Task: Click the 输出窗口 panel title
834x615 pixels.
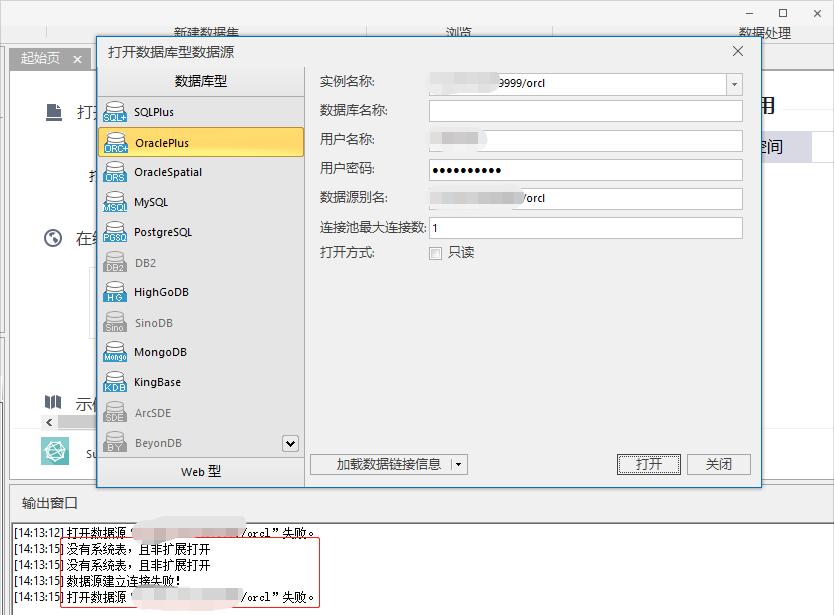Action: tap(49, 503)
